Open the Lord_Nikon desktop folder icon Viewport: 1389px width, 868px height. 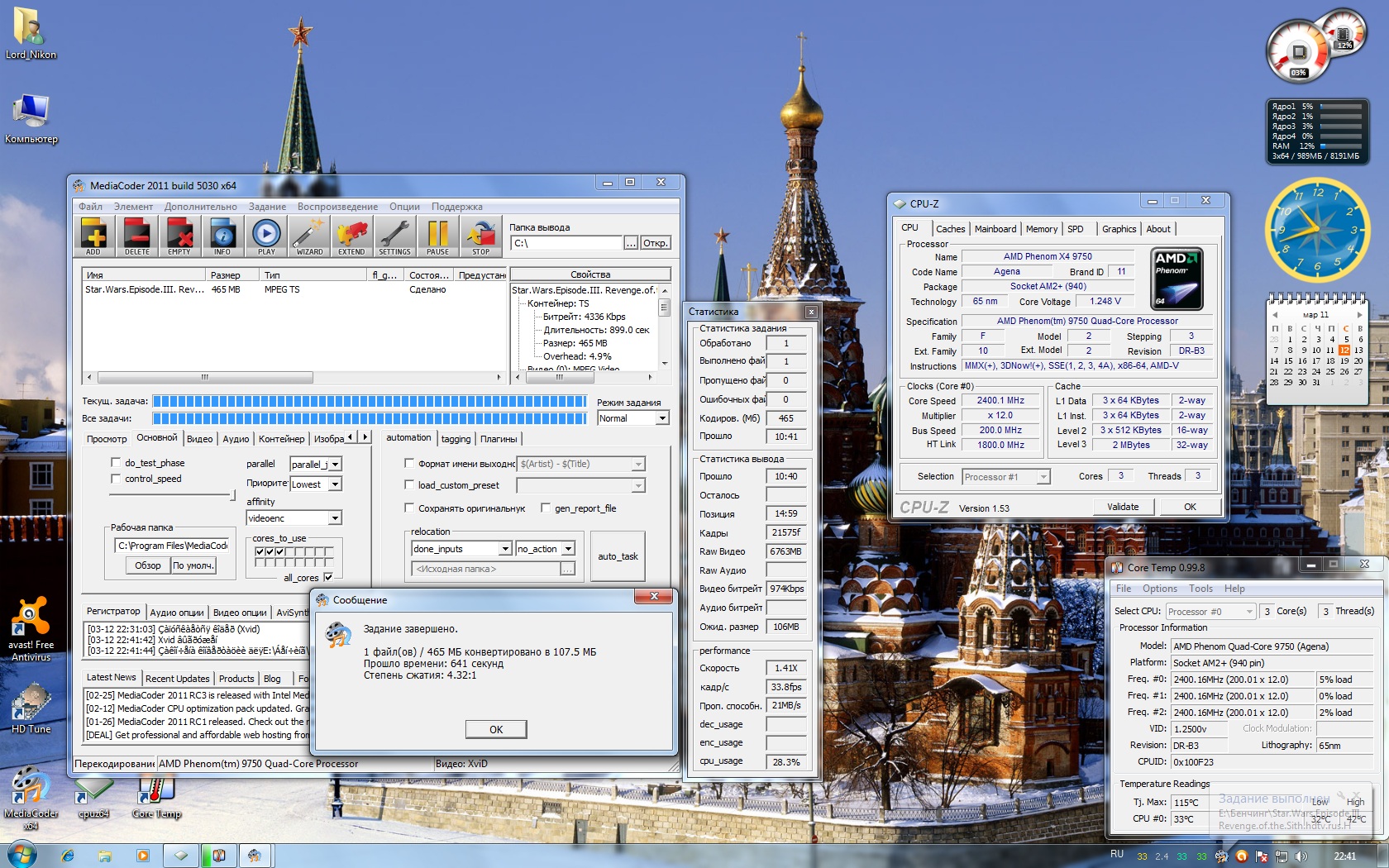pyautogui.click(x=31, y=33)
